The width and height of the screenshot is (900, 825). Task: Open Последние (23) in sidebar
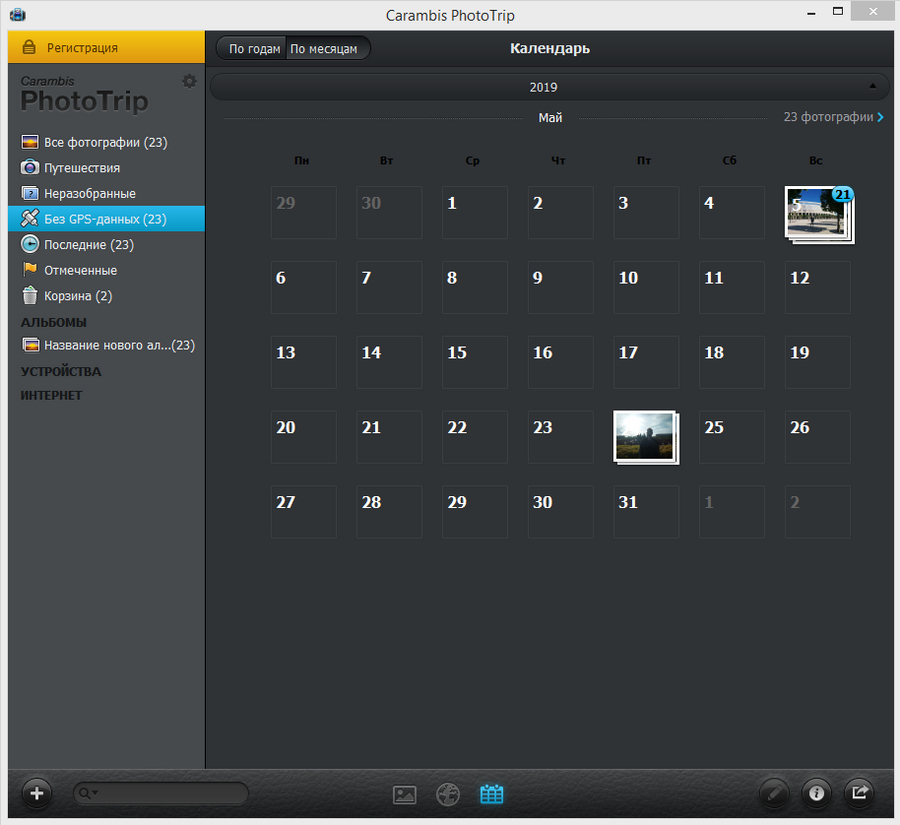[106, 245]
